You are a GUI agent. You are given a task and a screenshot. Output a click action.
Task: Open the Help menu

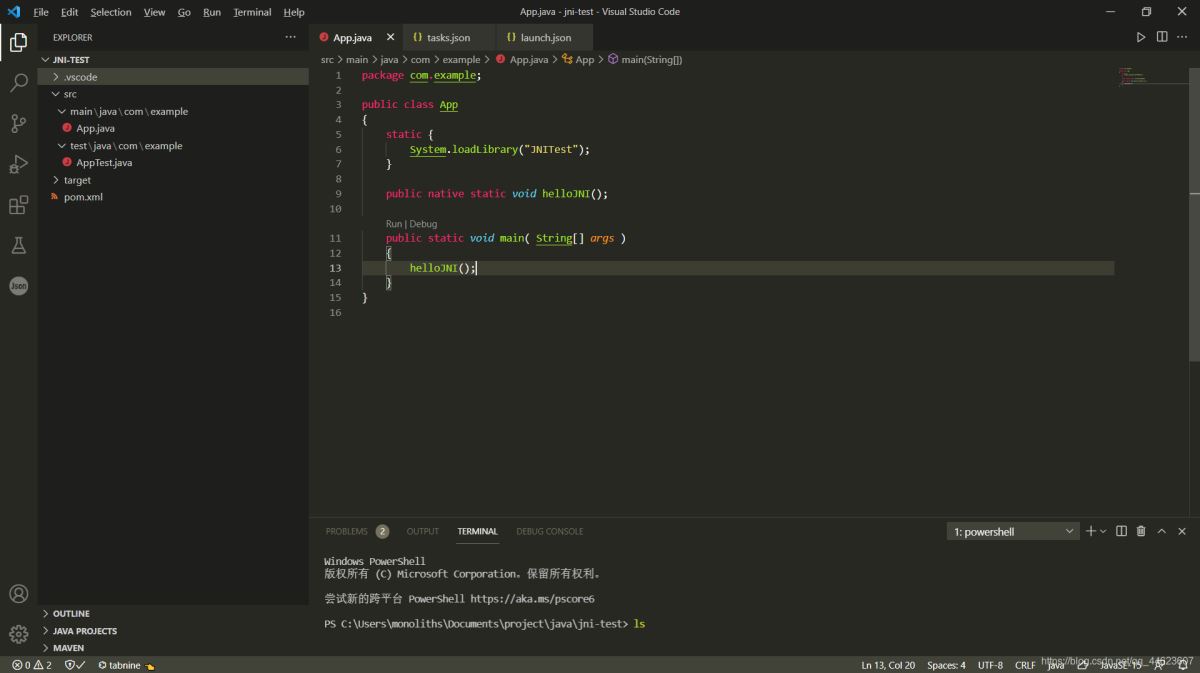tap(294, 12)
